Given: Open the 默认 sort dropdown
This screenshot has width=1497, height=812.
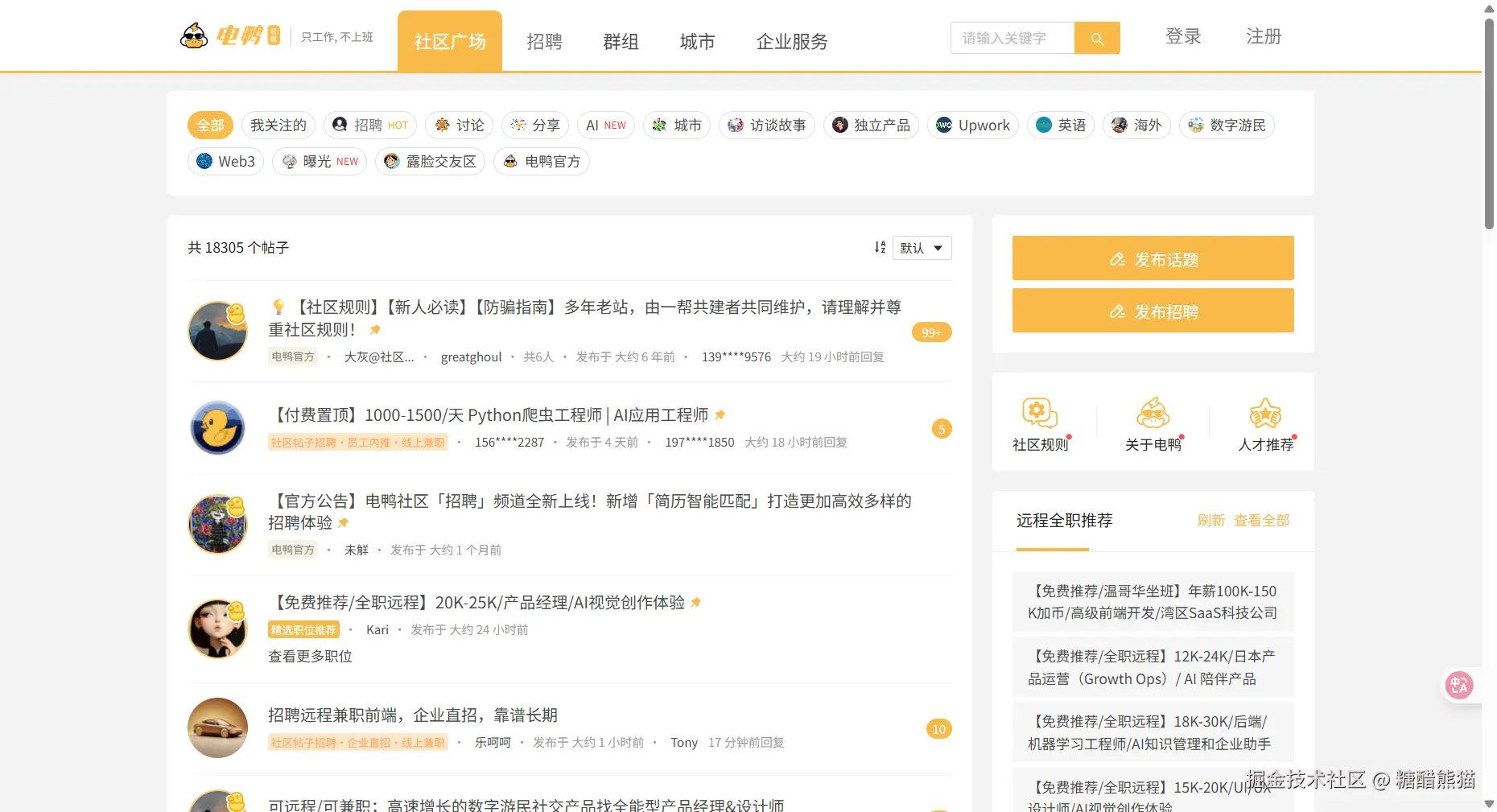Looking at the screenshot, I should click(x=922, y=247).
